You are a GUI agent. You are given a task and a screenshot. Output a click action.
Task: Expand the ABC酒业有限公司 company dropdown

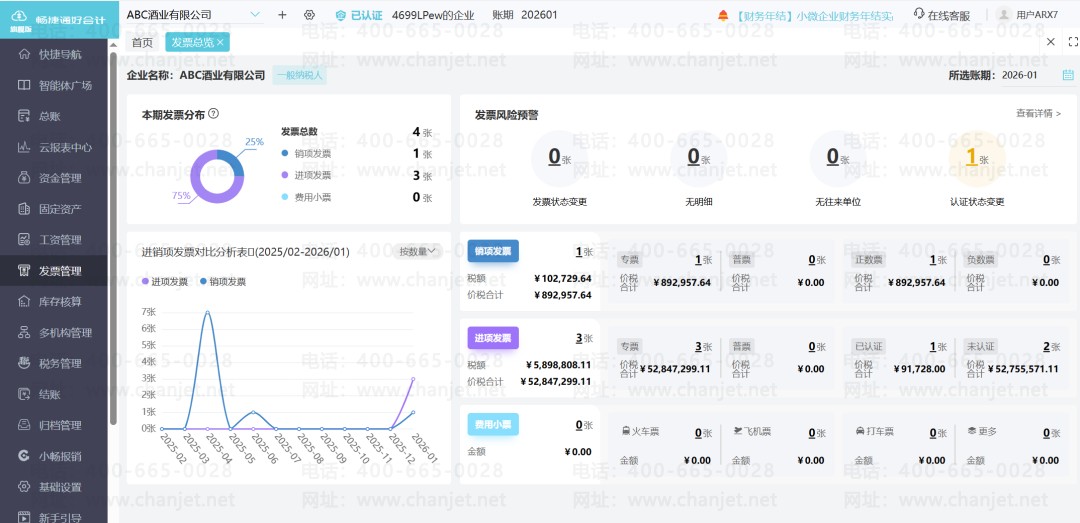(x=255, y=14)
